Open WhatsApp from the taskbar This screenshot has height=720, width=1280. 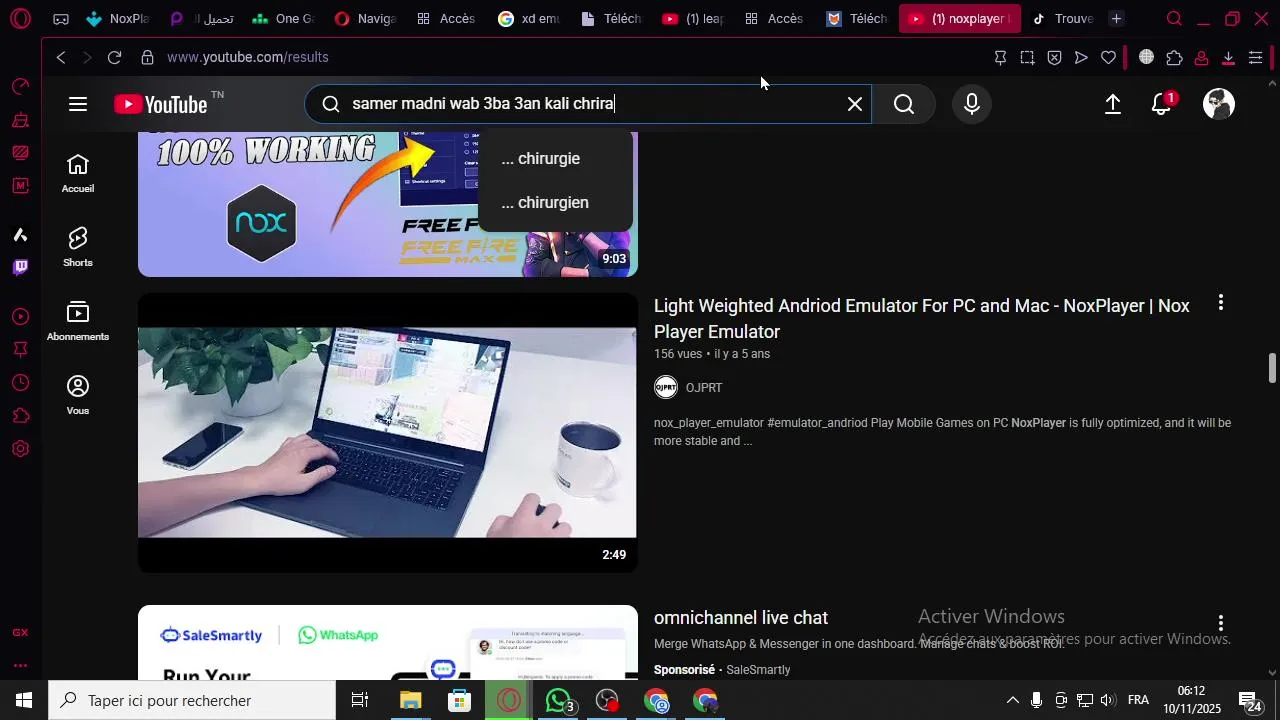click(x=558, y=701)
